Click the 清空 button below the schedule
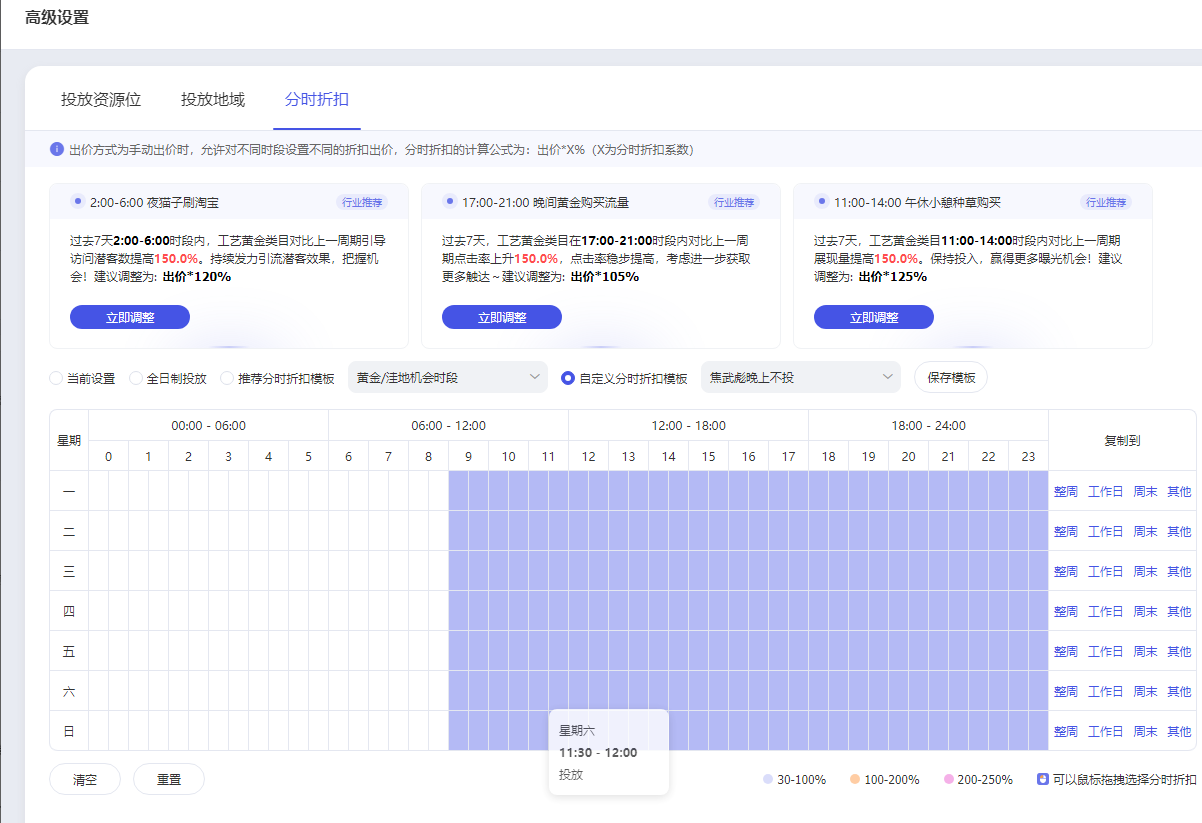Viewport: 1202px width, 823px height. [85, 779]
